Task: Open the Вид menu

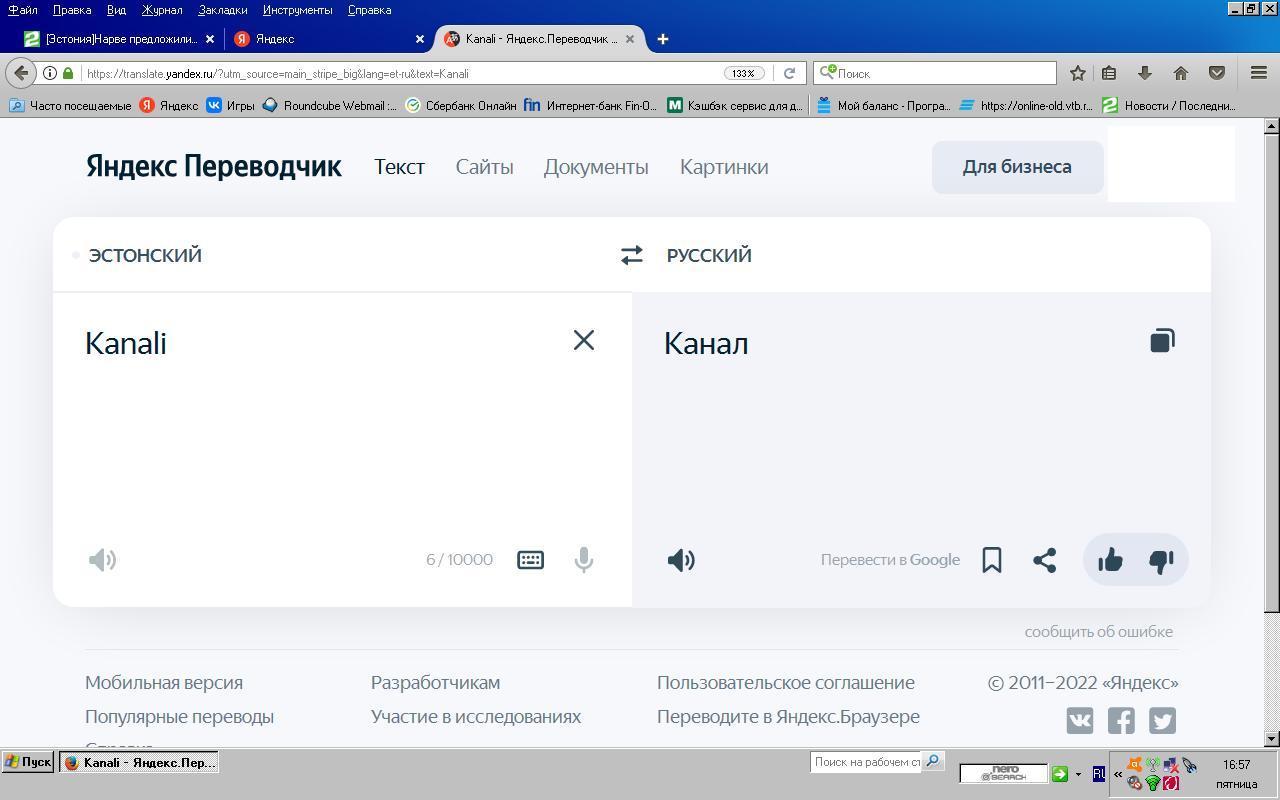Action: click(116, 10)
